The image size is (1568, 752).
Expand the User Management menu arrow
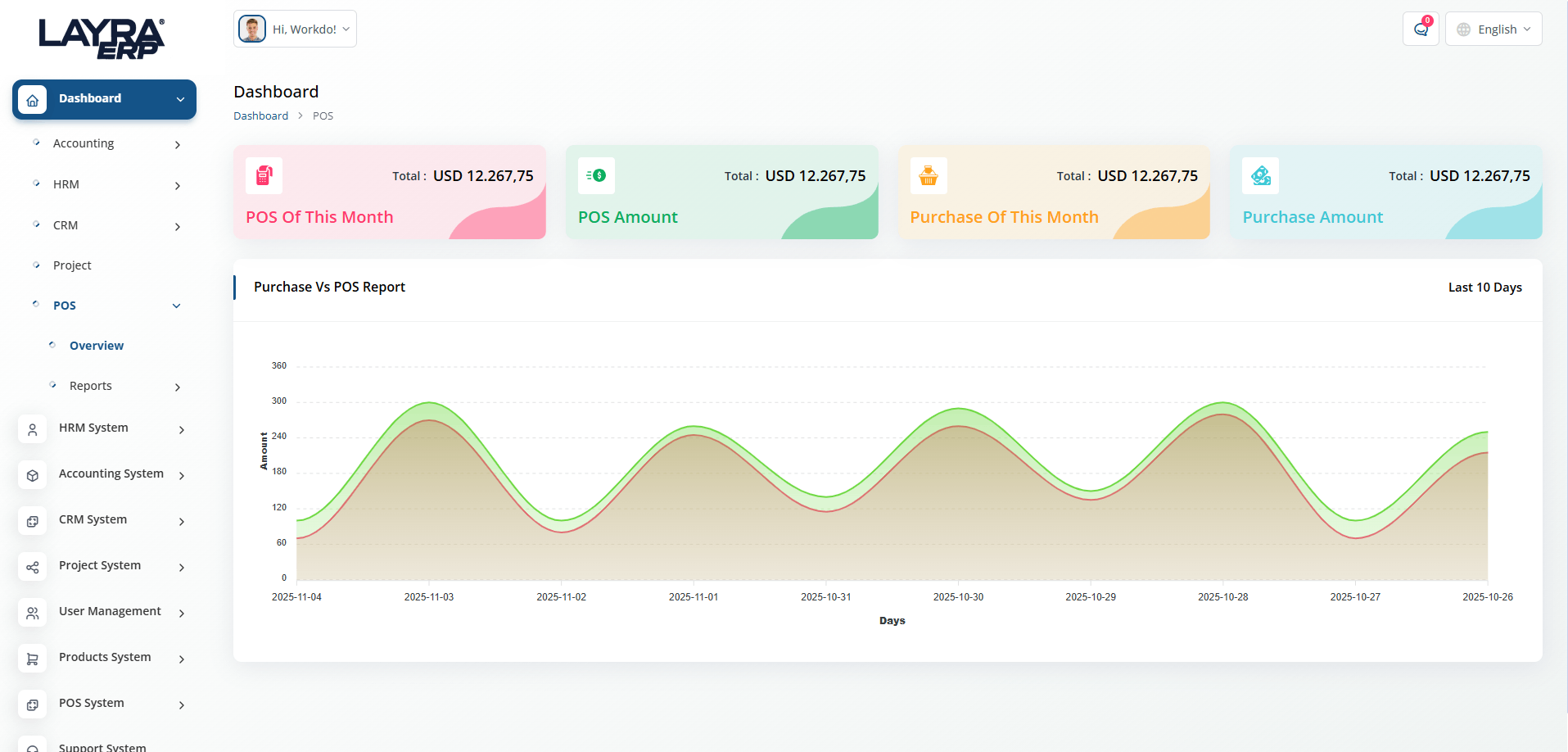tap(182, 614)
